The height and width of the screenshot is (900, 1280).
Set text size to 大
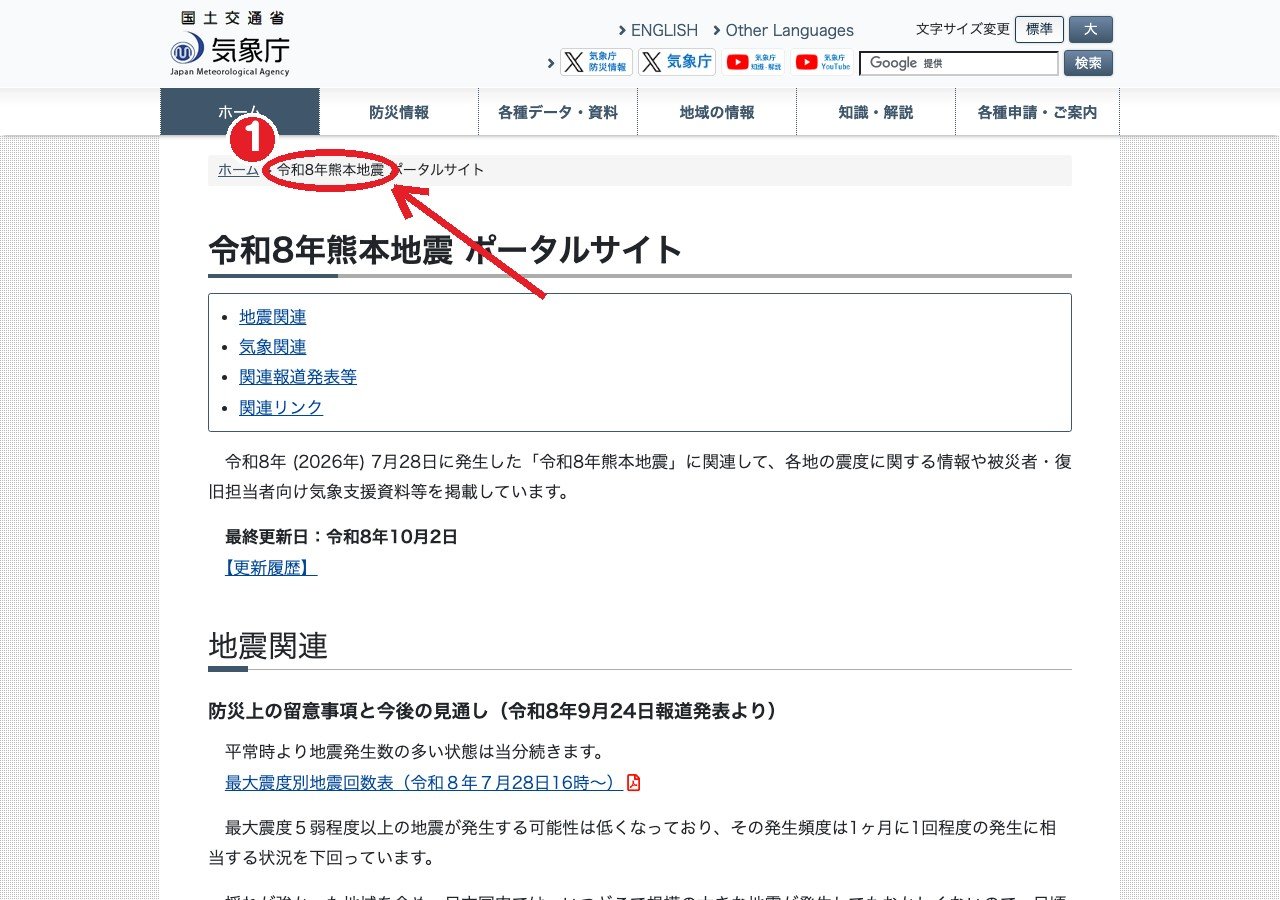pyautogui.click(x=1091, y=29)
